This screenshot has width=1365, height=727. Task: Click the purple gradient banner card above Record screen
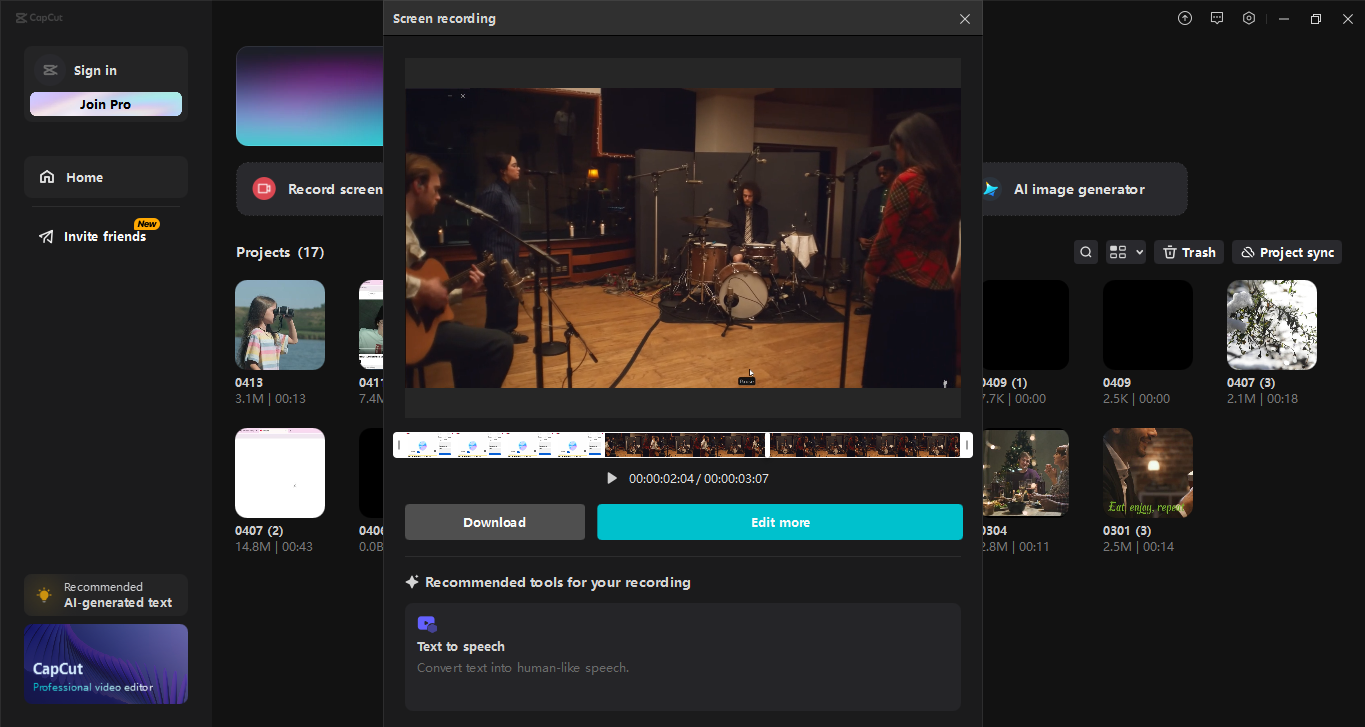[x=310, y=96]
